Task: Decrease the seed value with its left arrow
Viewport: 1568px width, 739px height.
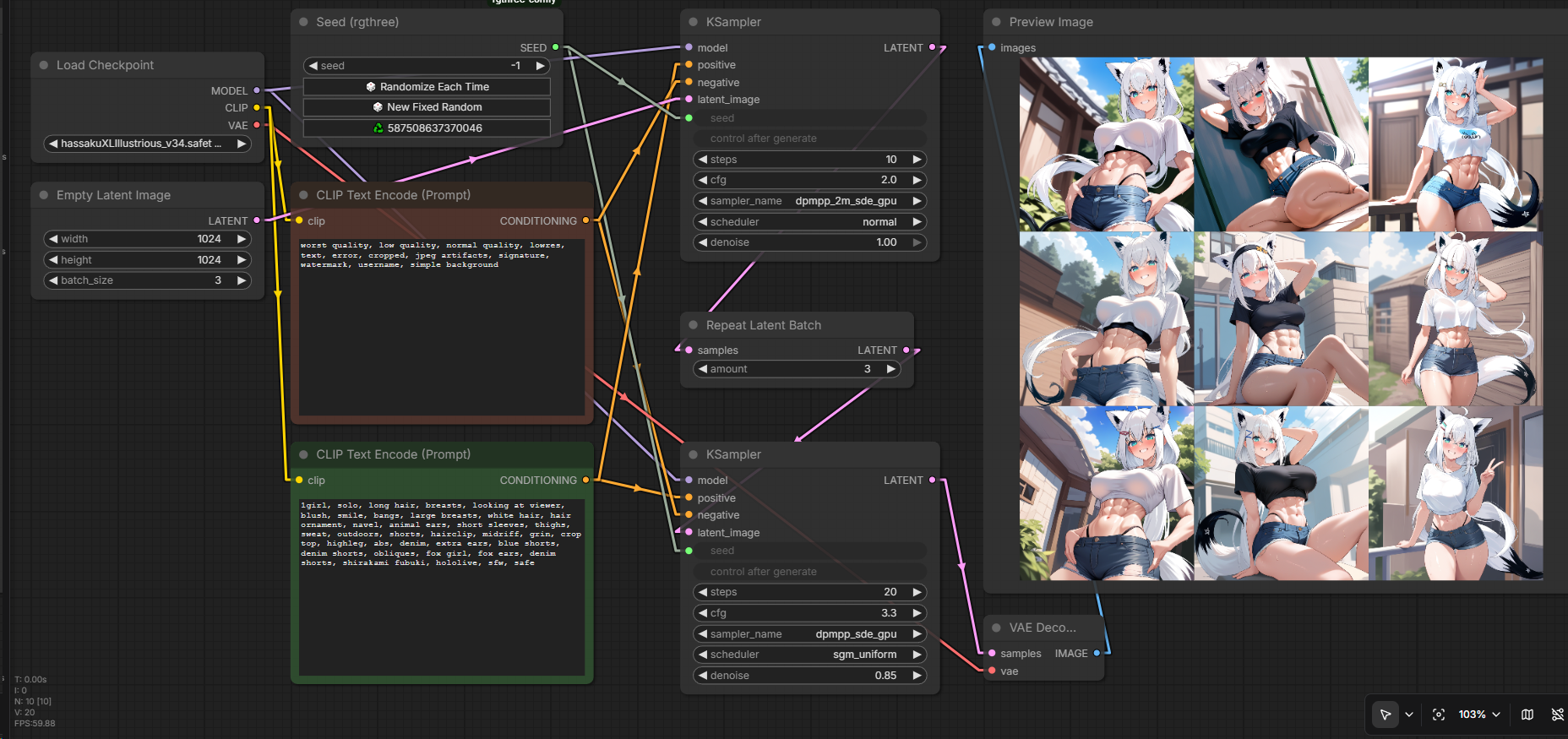Action: pos(313,66)
